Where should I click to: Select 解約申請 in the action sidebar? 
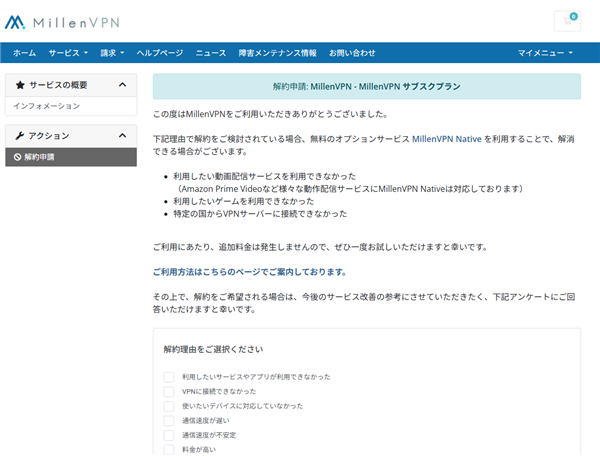[71, 157]
